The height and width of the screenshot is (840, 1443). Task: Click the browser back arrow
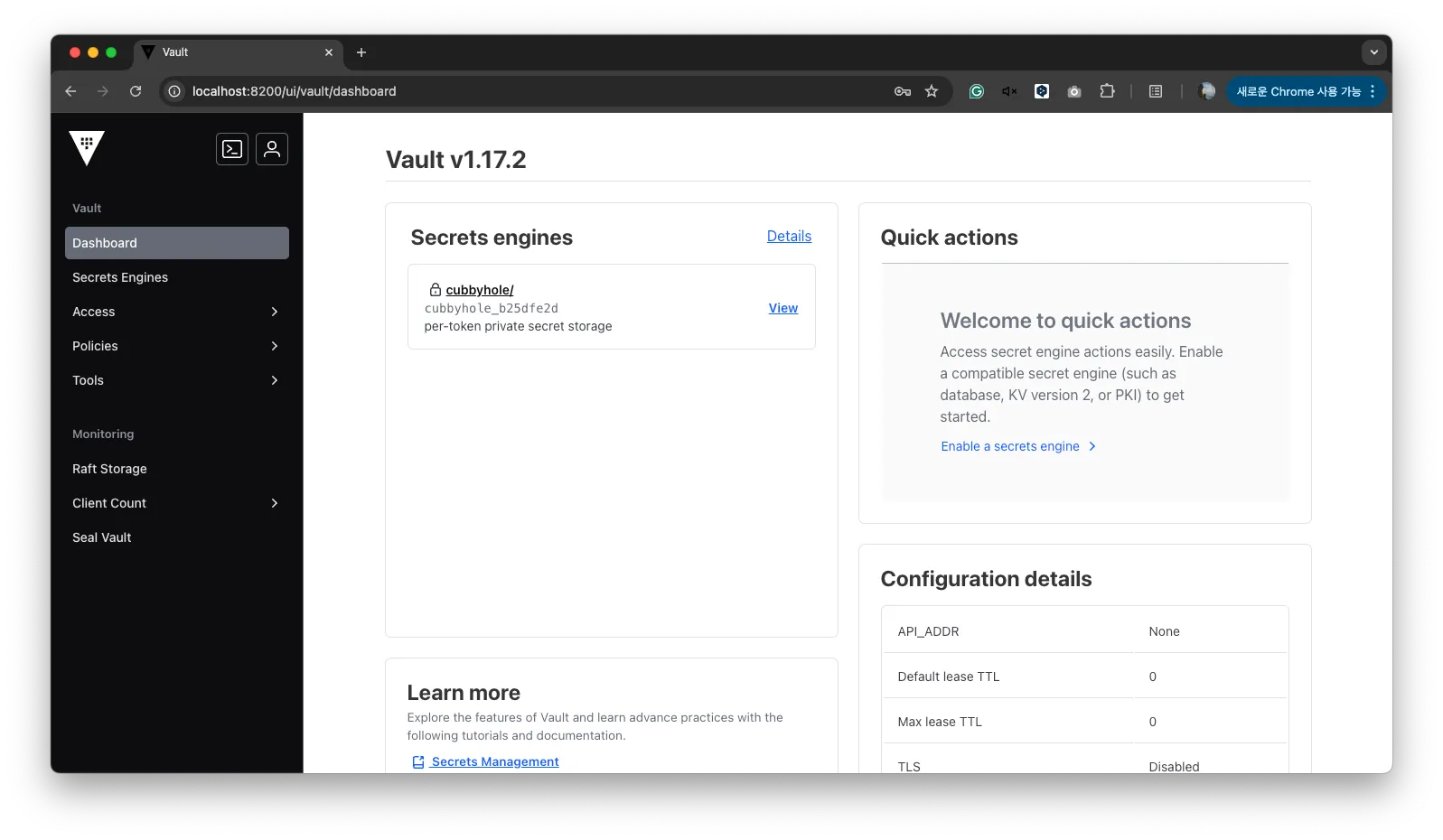tap(70, 91)
